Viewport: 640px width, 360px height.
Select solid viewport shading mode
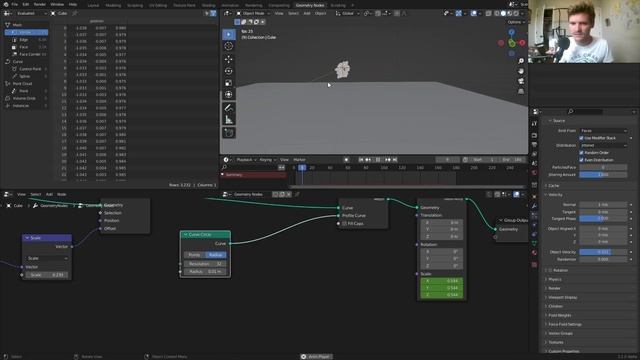pos(503,13)
